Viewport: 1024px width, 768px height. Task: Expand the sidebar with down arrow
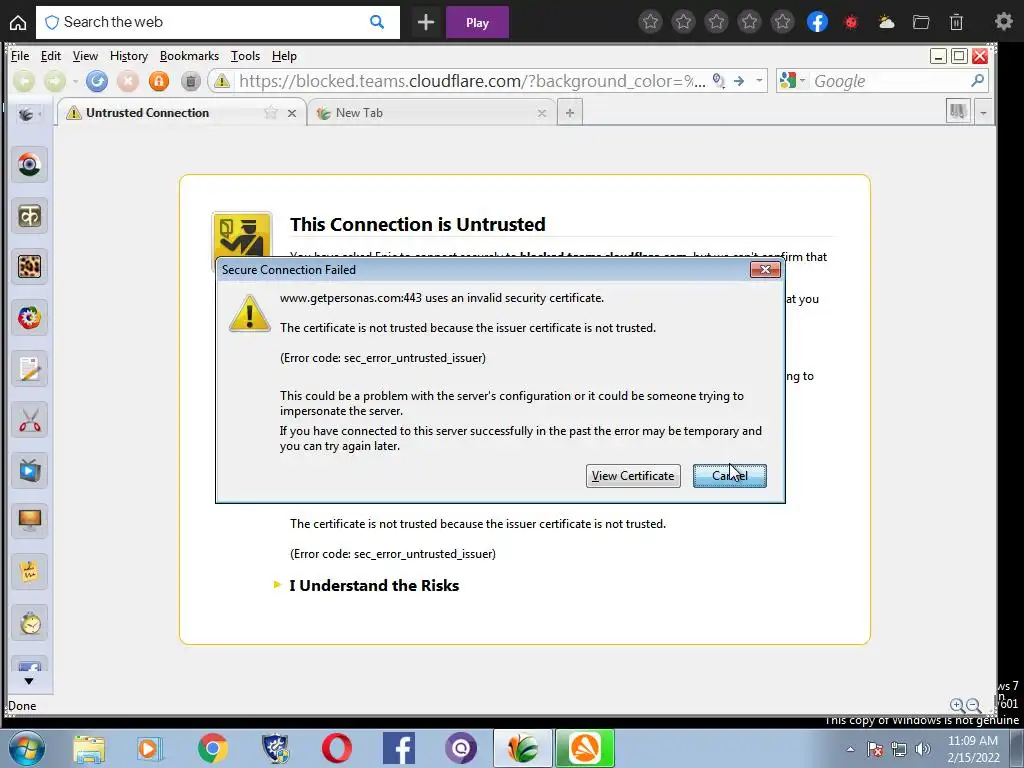(x=29, y=681)
